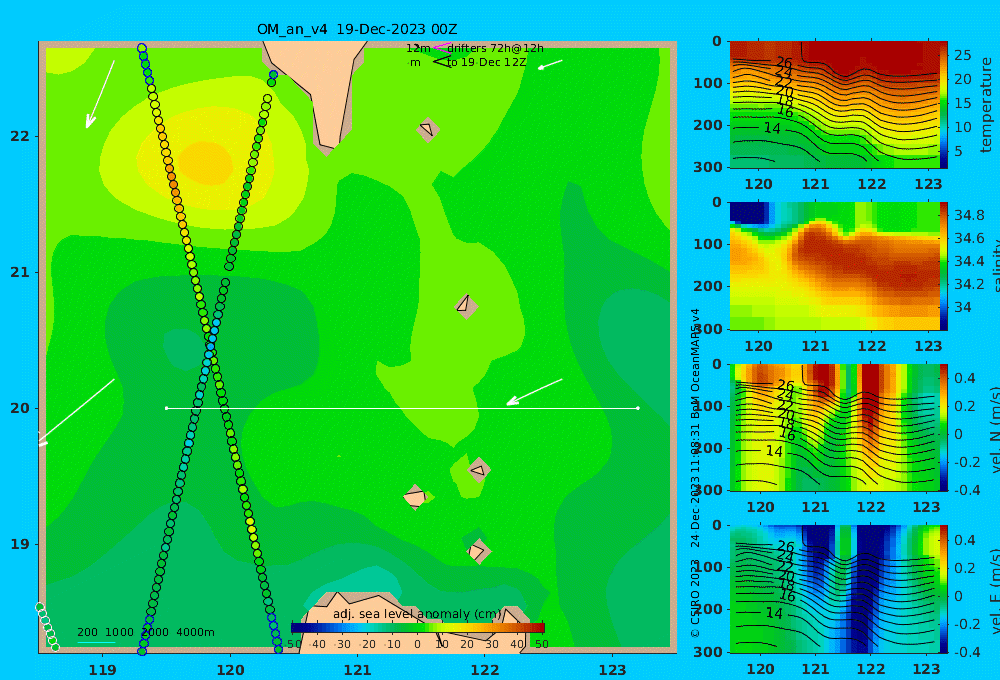Click the longitude label '123' below the main map
1000x680 pixels.
pyautogui.click(x=612, y=670)
